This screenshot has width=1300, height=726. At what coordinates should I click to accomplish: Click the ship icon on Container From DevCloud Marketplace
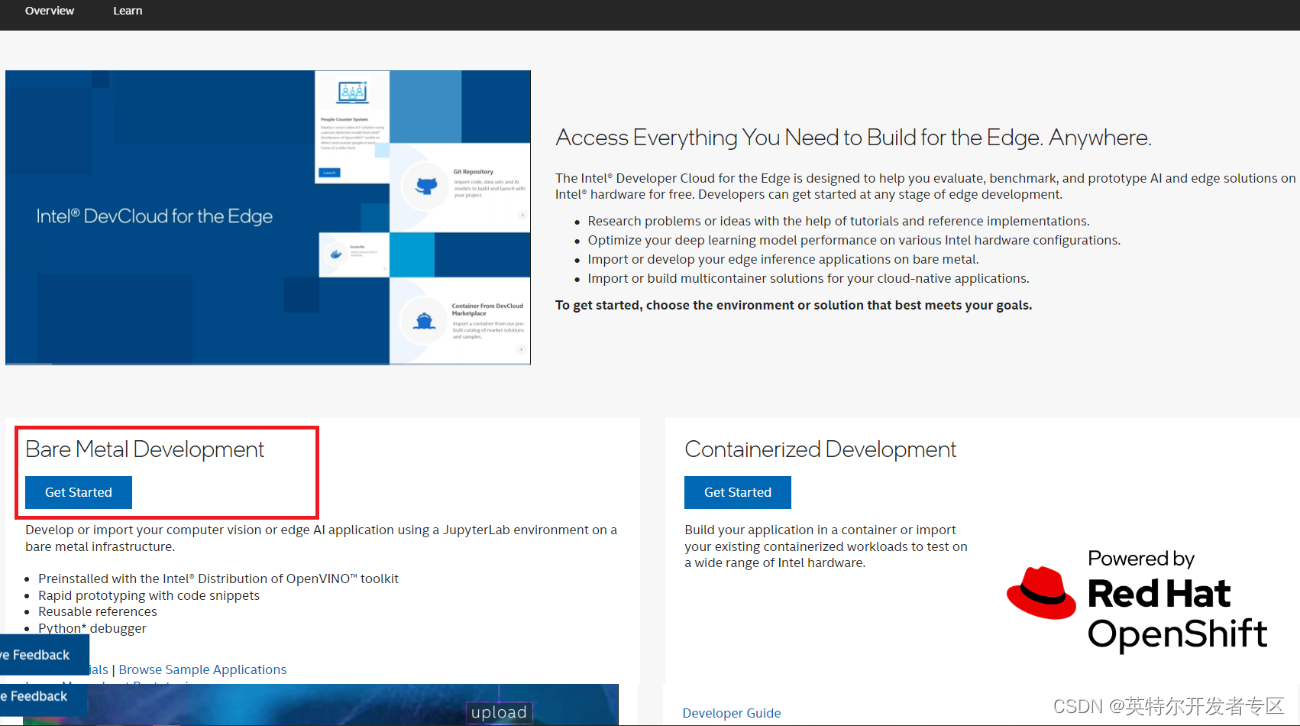[x=424, y=321]
